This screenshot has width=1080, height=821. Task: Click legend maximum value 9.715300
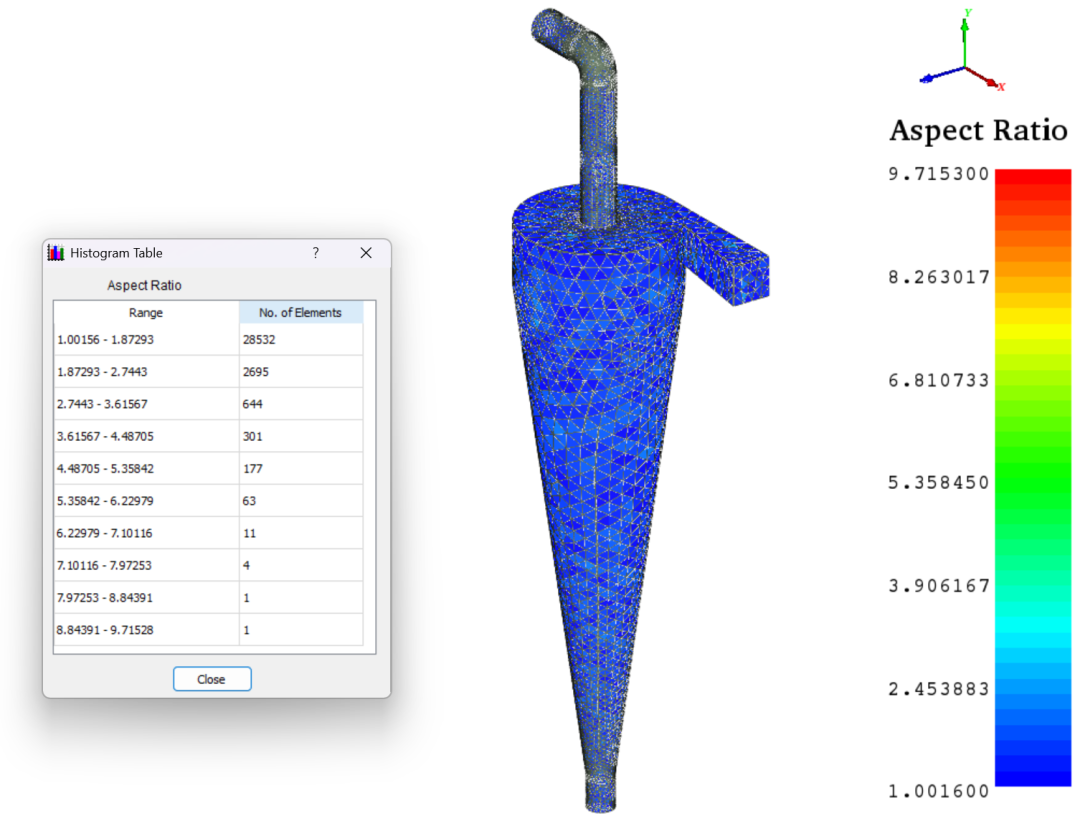tap(939, 174)
